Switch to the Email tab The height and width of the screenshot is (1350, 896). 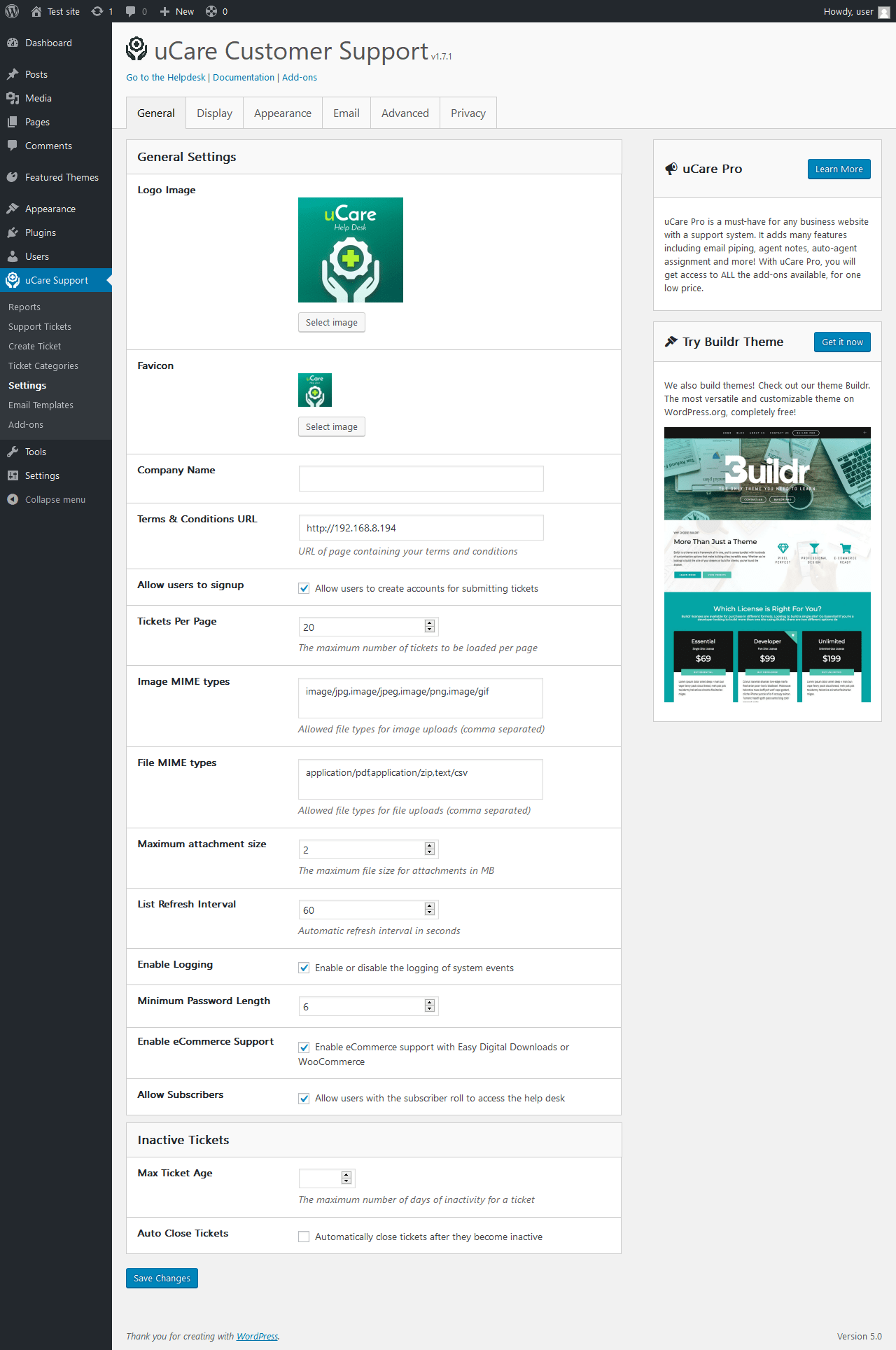click(x=346, y=113)
